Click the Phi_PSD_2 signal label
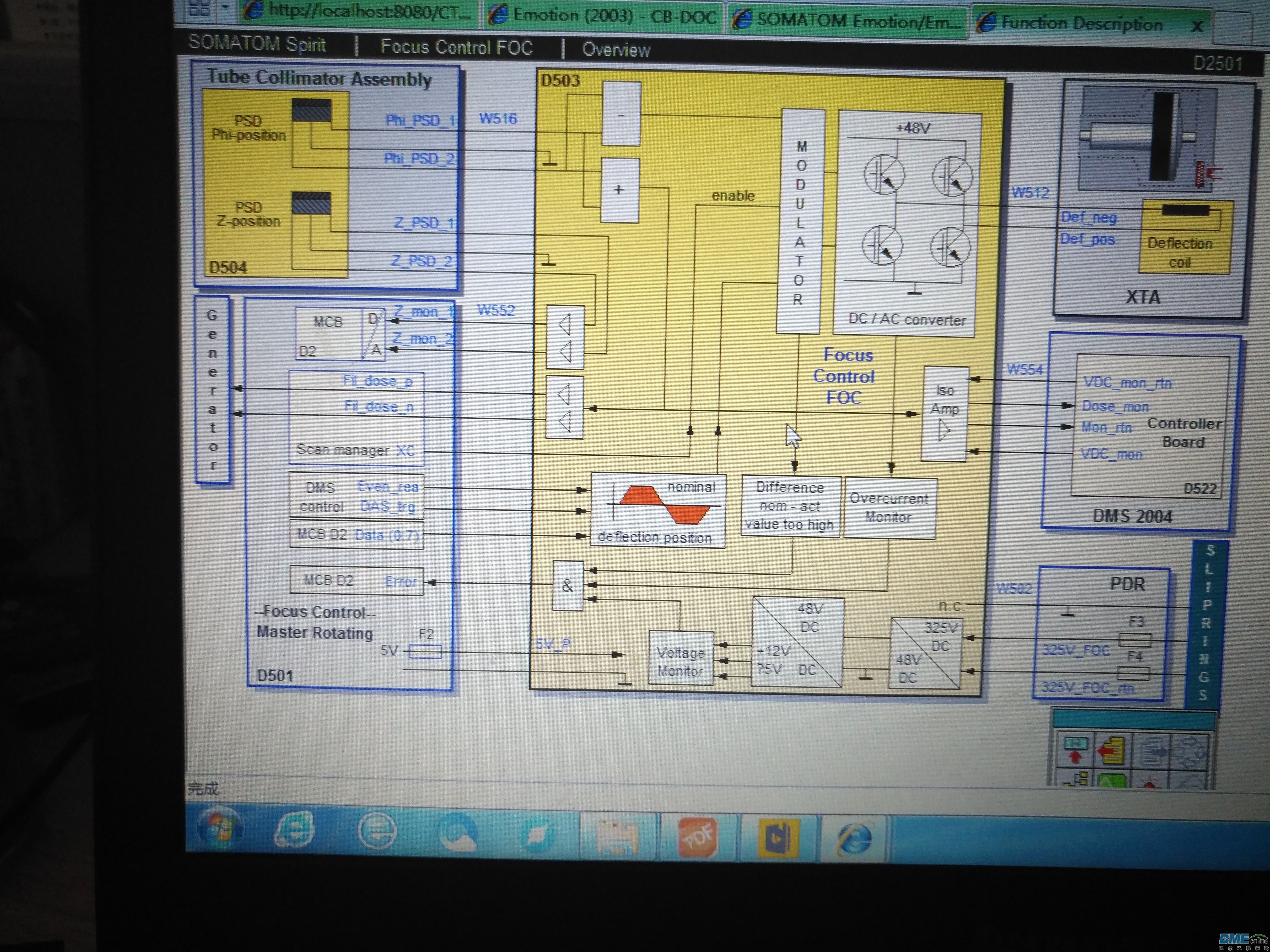1270x952 pixels. 419,158
